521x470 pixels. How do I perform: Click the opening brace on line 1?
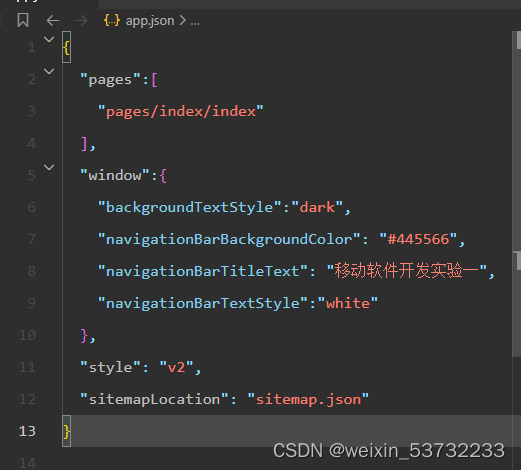tap(67, 48)
